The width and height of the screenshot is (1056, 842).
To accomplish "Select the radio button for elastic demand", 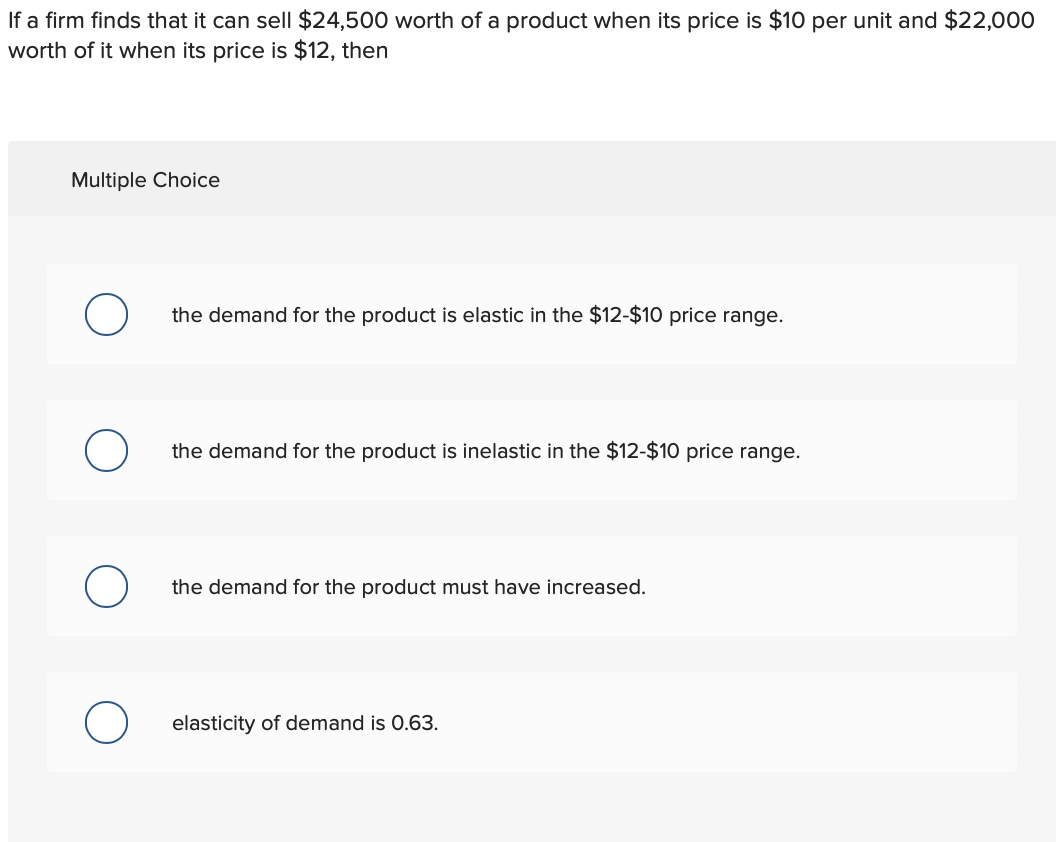I will 106,315.
